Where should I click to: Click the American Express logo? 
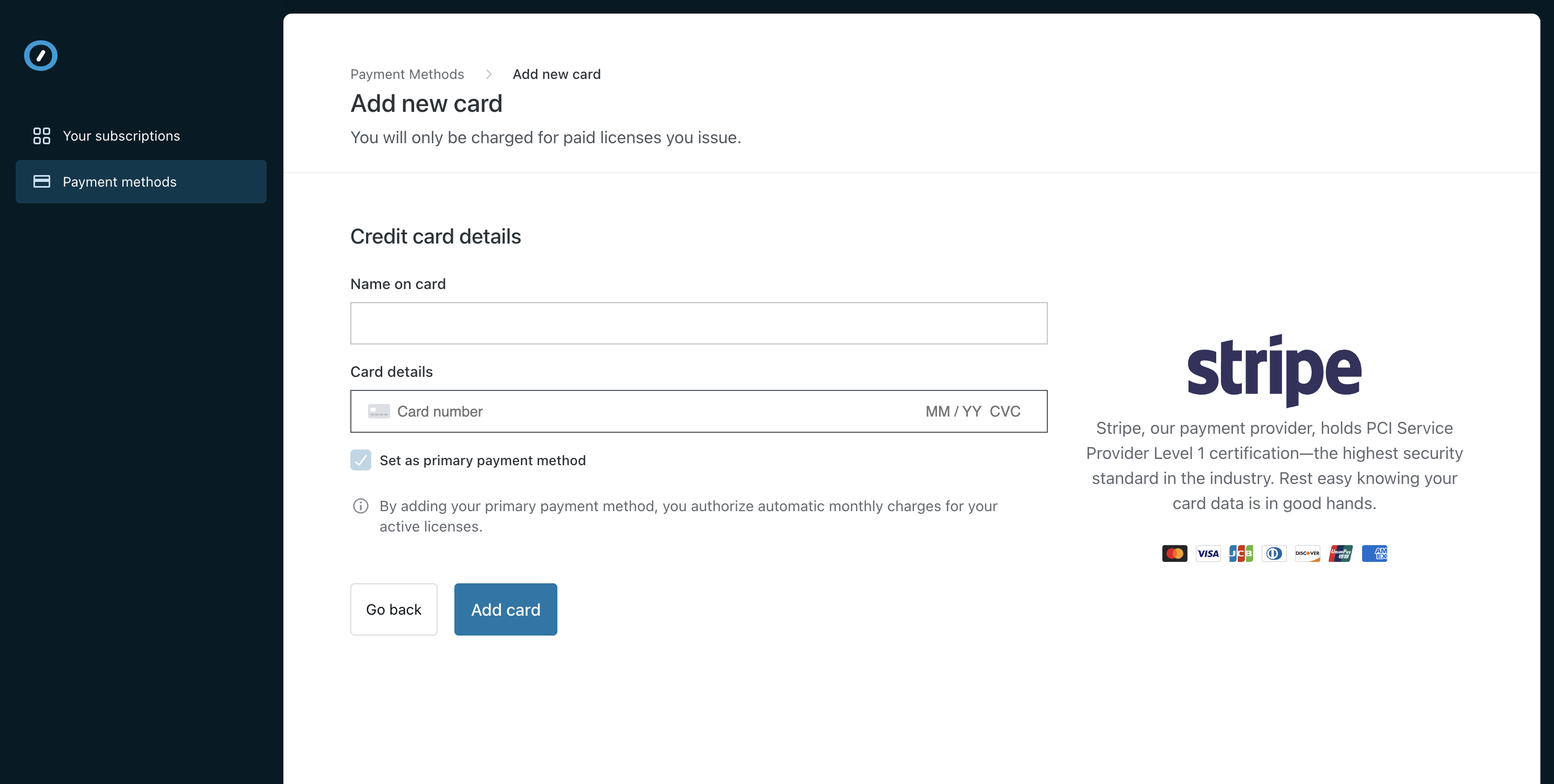coord(1374,553)
